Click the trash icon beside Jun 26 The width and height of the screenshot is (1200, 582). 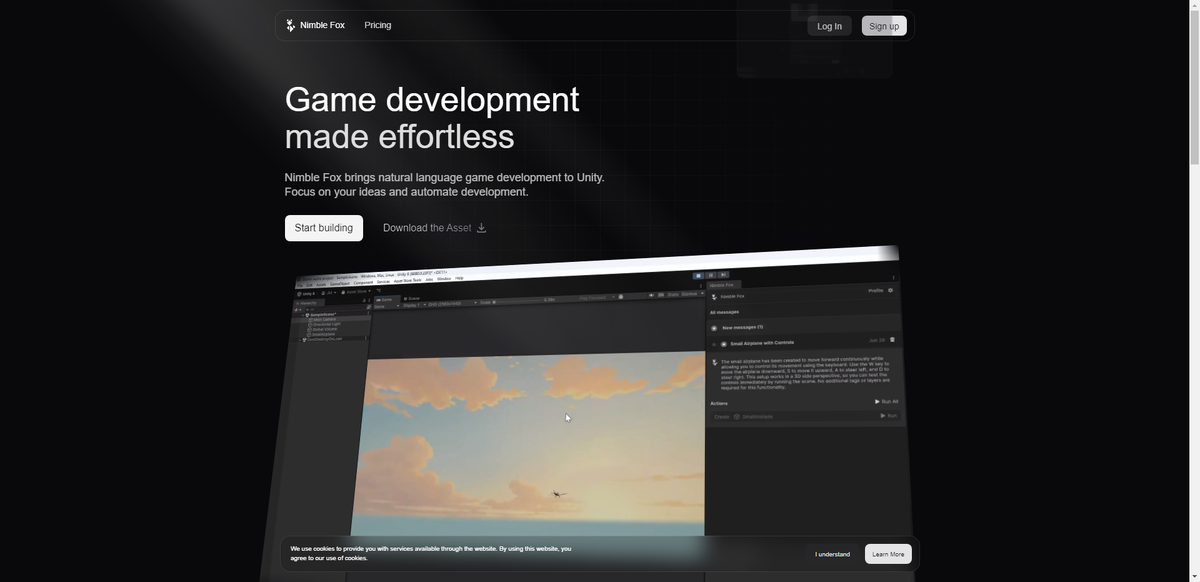pyautogui.click(x=893, y=340)
